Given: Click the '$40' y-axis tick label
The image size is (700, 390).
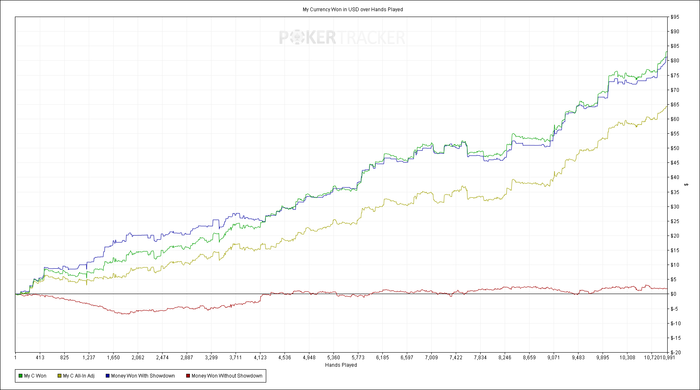Looking at the screenshot, I should tap(675, 178).
